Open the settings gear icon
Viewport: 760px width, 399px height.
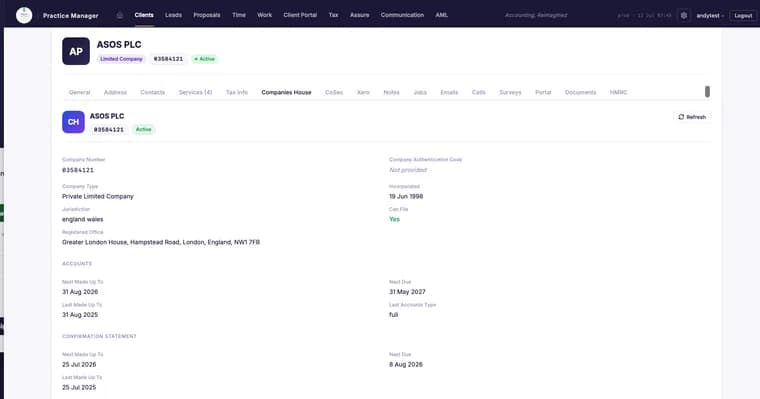coord(683,16)
